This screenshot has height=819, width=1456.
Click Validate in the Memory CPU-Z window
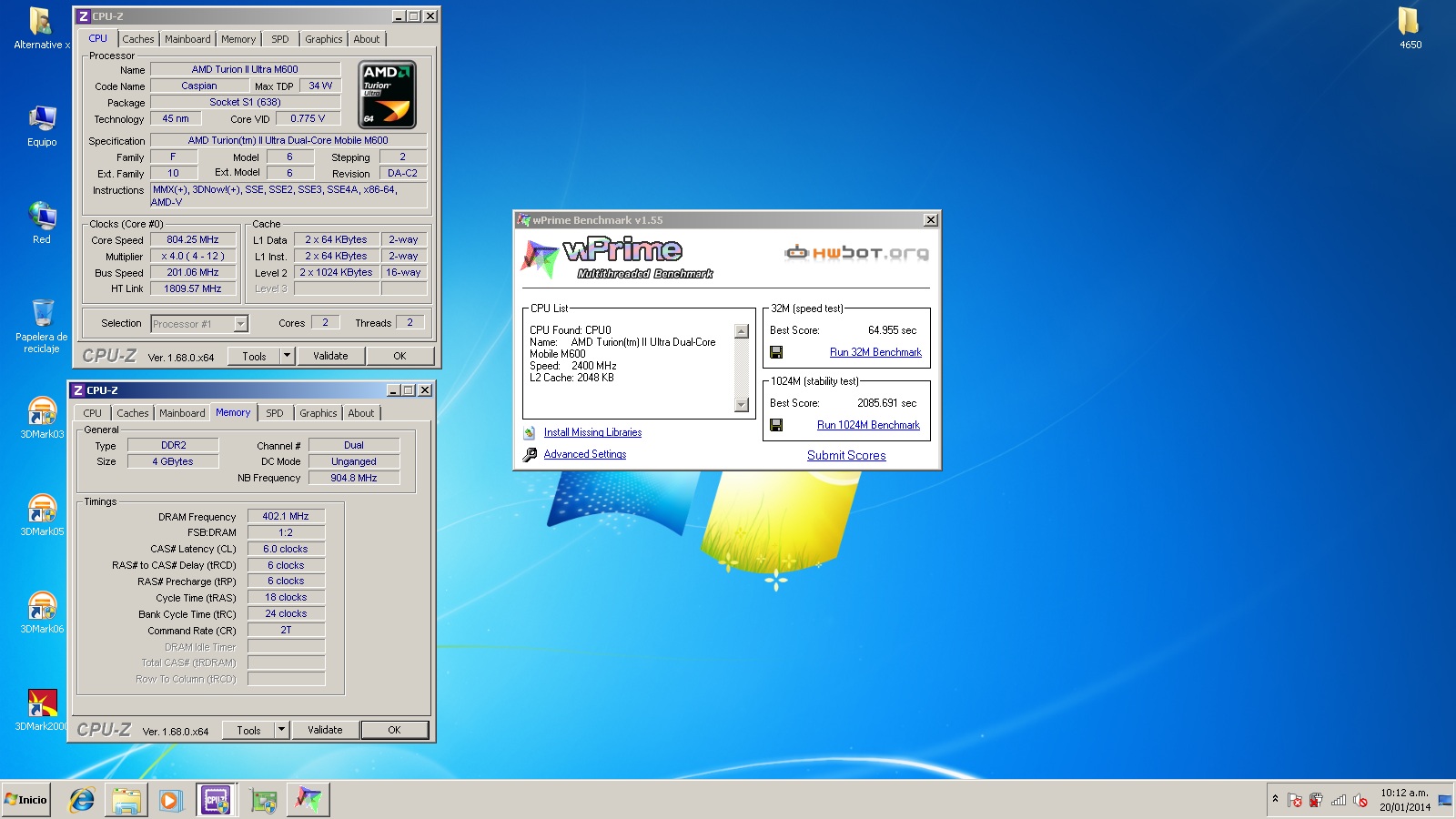(x=325, y=730)
